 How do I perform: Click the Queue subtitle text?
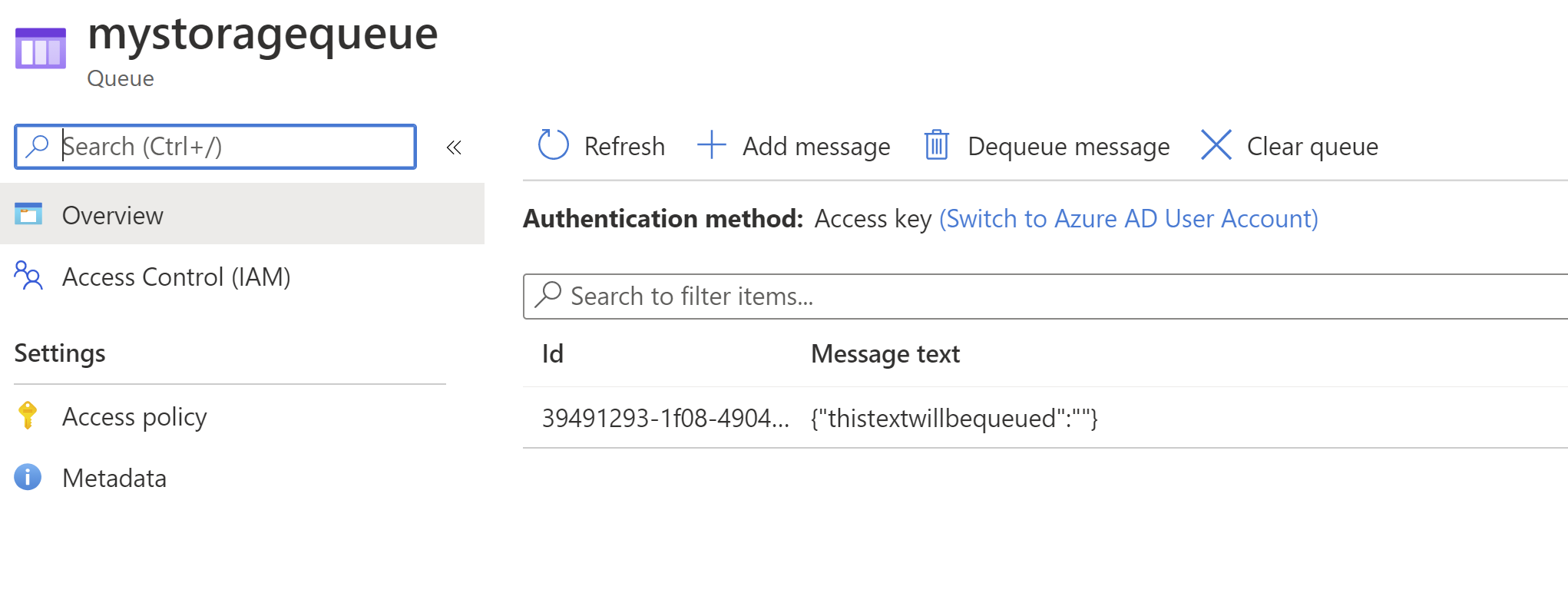(x=121, y=78)
